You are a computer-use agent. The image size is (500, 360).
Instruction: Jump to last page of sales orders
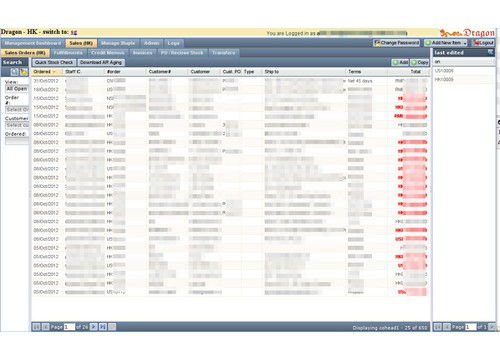103,327
